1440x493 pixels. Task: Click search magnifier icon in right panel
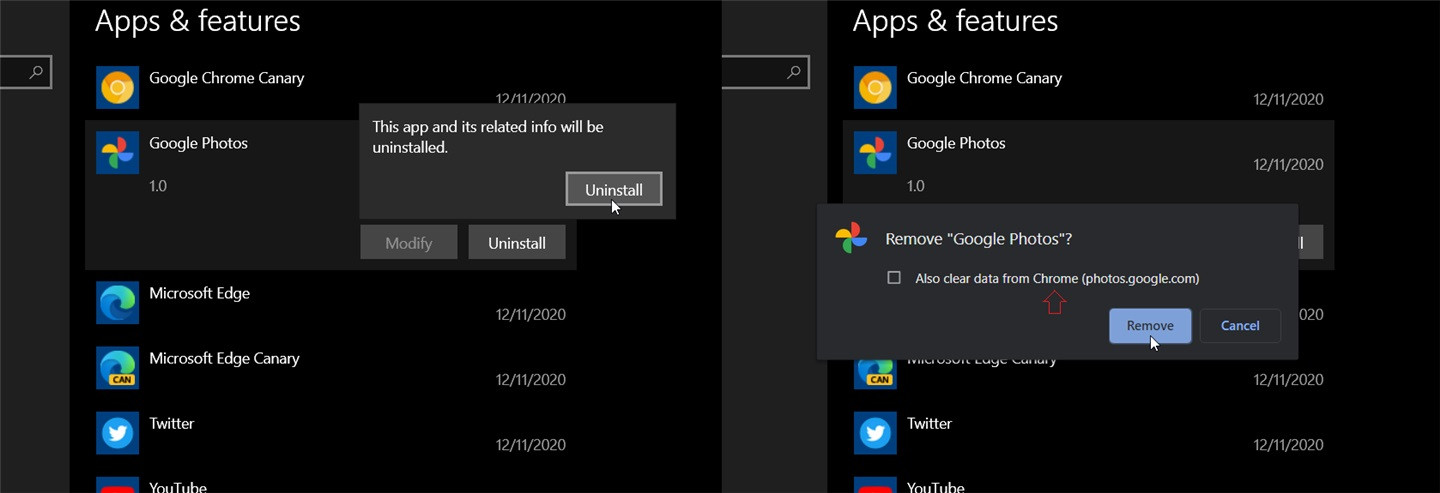click(x=794, y=72)
